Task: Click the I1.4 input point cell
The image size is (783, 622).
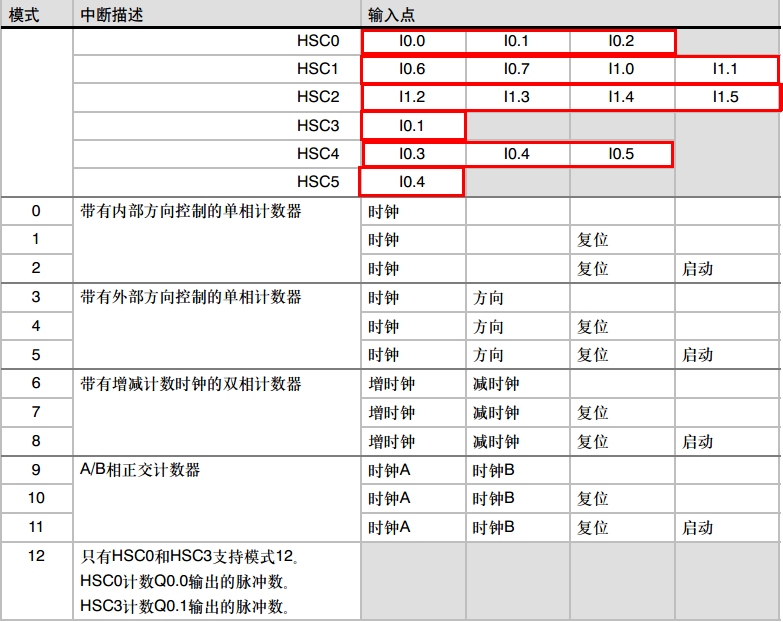Action: [x=621, y=97]
